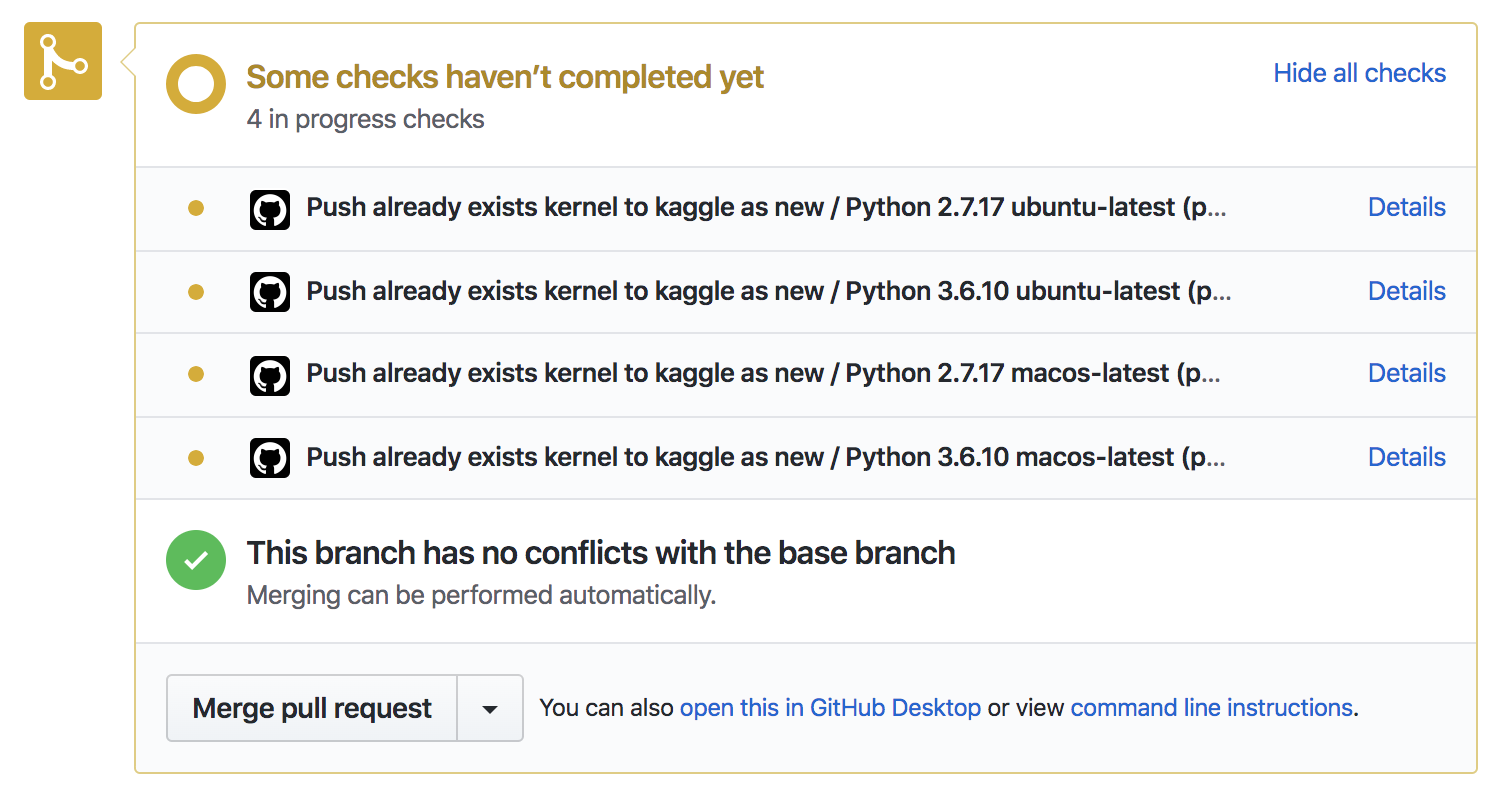
Task: View Details for Python 3.6.10 macos-latest check
Action: click(x=1406, y=457)
